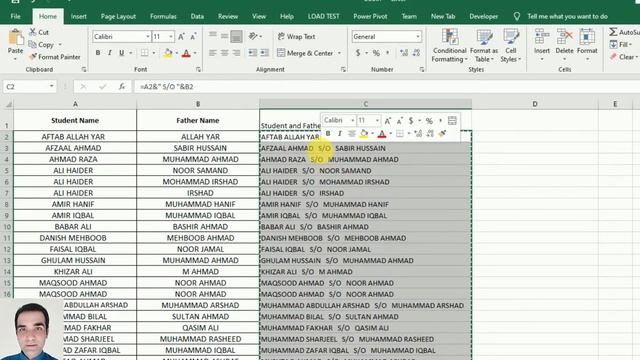
Task: Increase font size in ribbon
Action: (181, 37)
